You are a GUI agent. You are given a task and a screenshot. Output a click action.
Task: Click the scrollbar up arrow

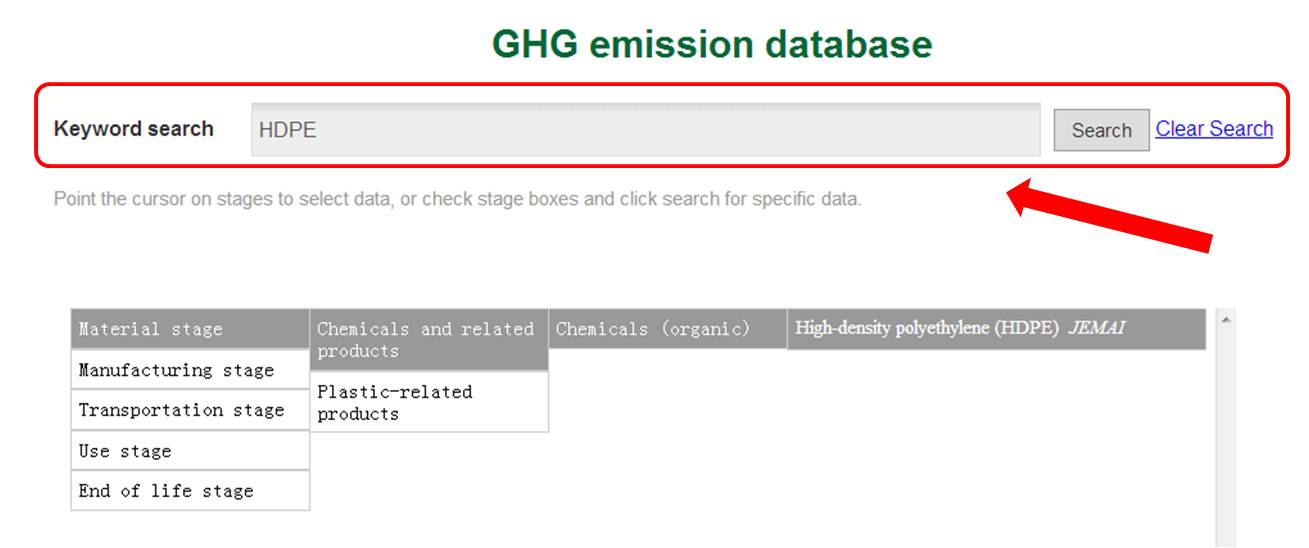pos(1226,318)
